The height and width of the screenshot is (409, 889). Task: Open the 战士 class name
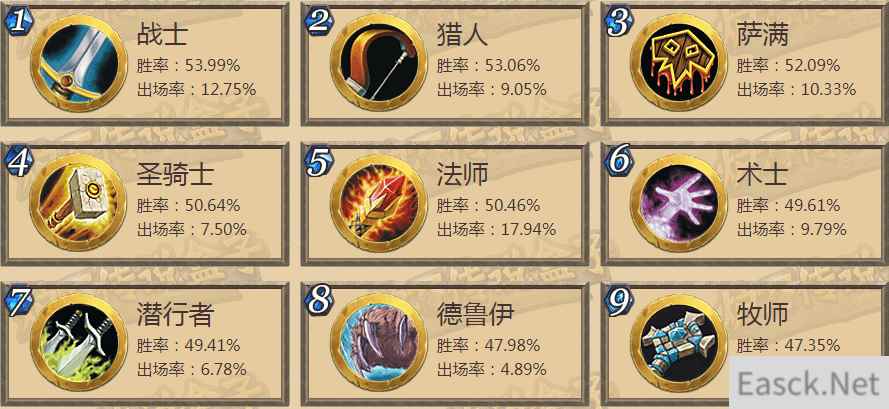pyautogui.click(x=162, y=35)
